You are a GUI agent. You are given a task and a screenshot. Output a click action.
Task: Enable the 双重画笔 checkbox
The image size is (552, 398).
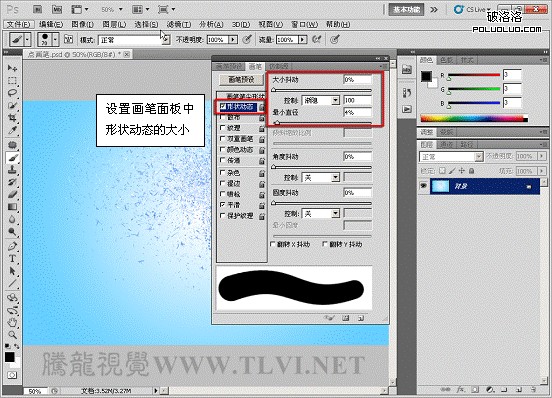pos(222,139)
